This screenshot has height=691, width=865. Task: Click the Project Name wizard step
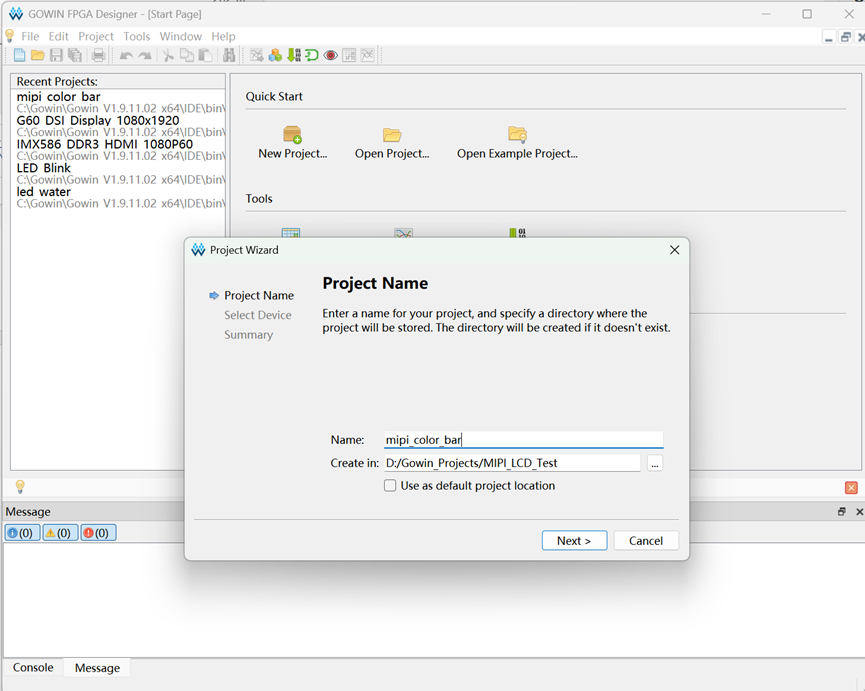click(259, 296)
